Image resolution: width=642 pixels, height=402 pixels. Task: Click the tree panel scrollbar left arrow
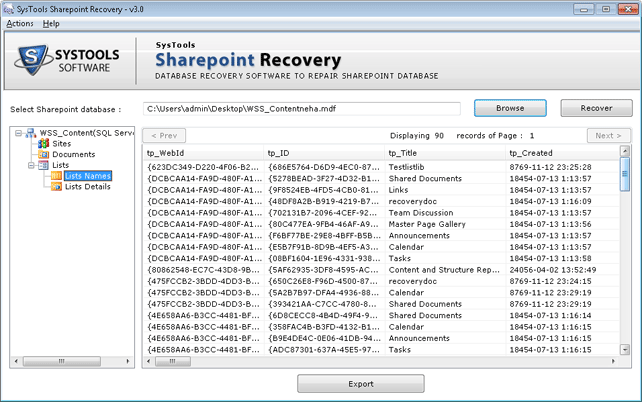[16, 361]
